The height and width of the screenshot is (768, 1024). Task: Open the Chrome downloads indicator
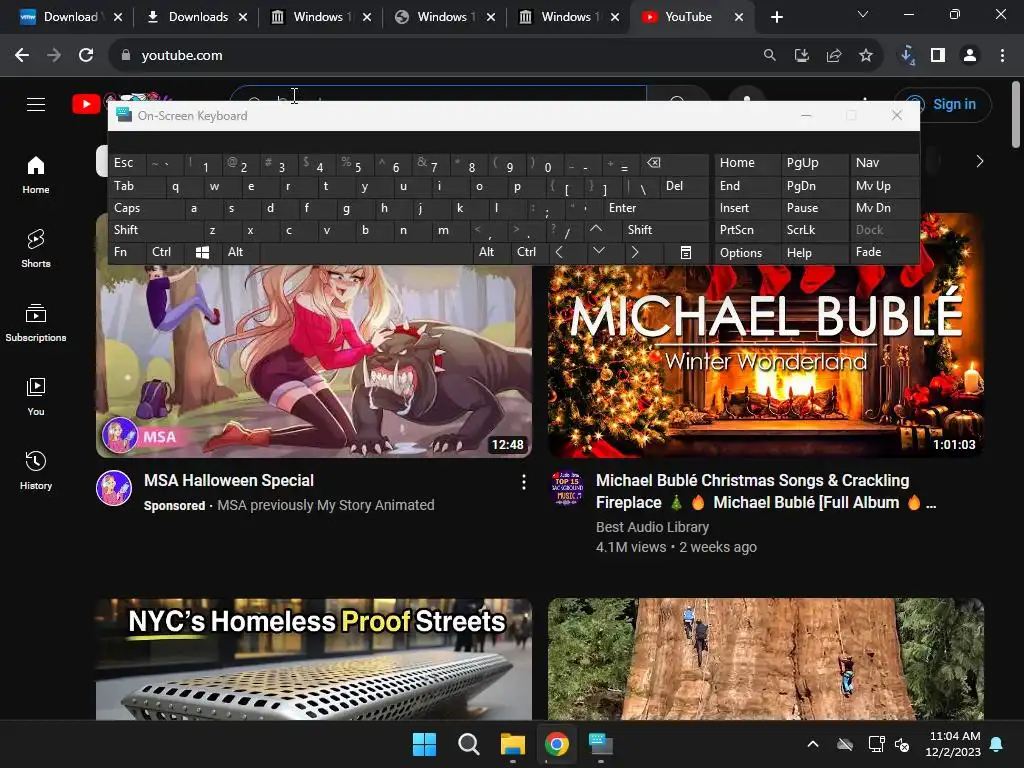(x=906, y=56)
